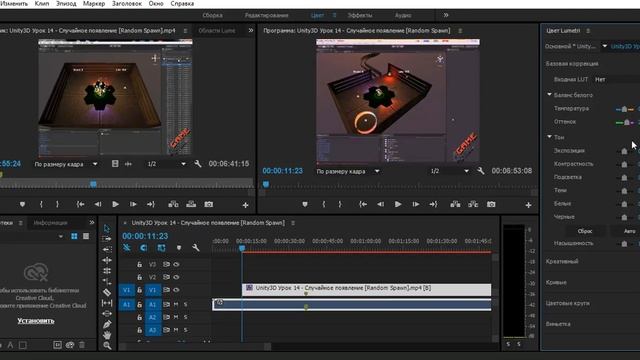The height and width of the screenshot is (360, 640).
Task: Click the Авто tone button
Action: [x=629, y=231]
